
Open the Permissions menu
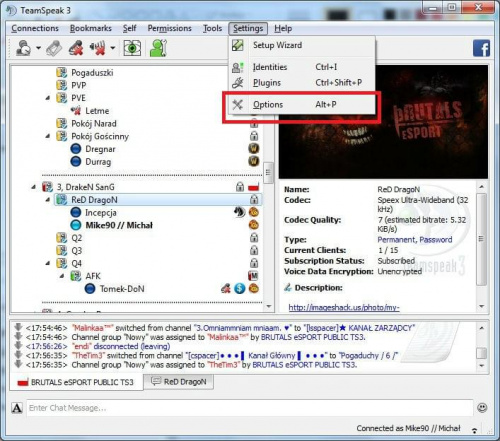169,28
